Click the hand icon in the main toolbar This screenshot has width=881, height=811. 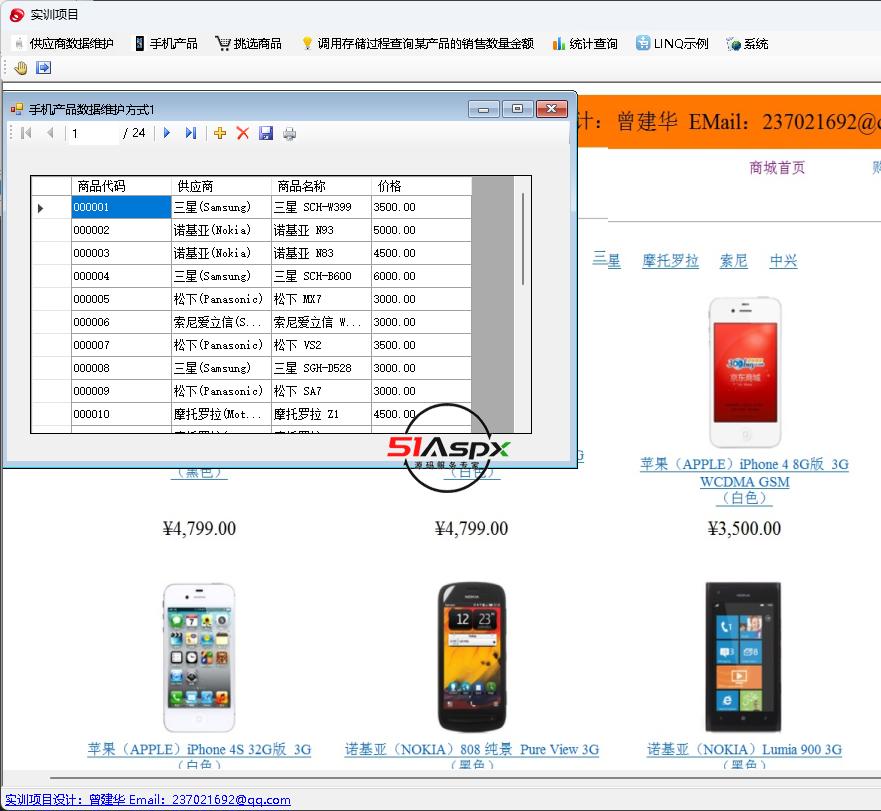(x=21, y=68)
